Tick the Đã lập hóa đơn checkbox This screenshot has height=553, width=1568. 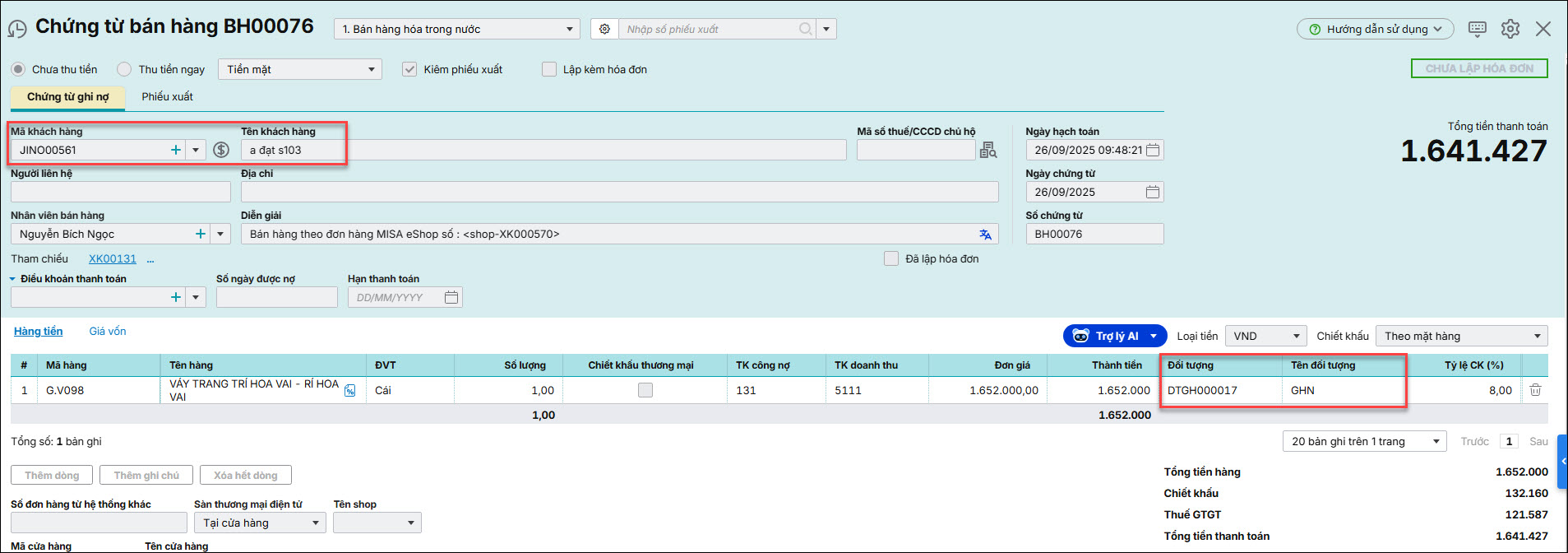(890, 258)
